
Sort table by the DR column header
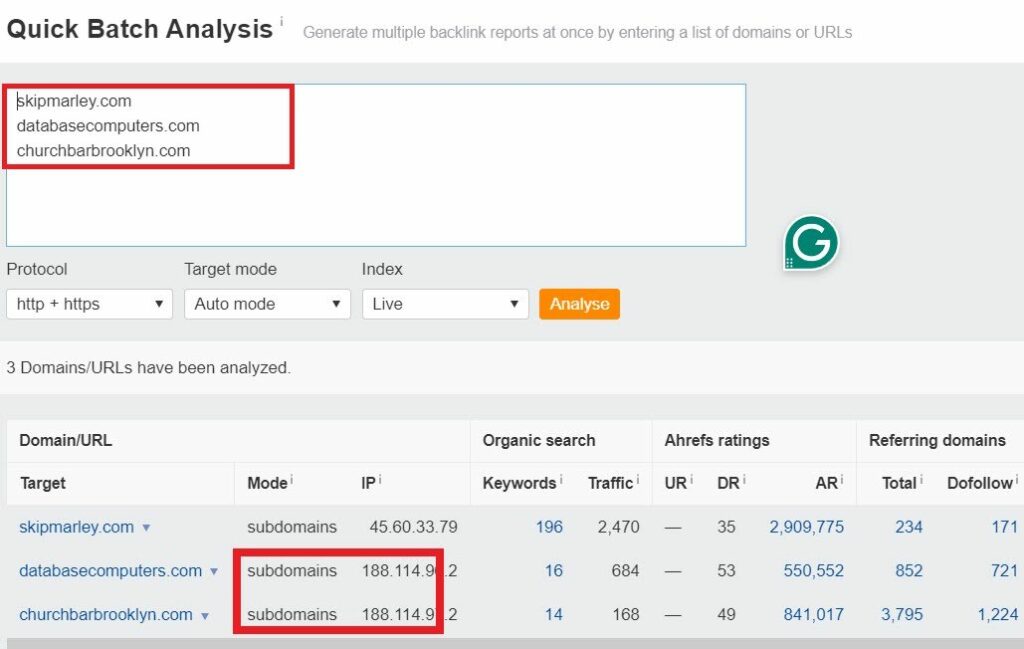[x=728, y=483]
